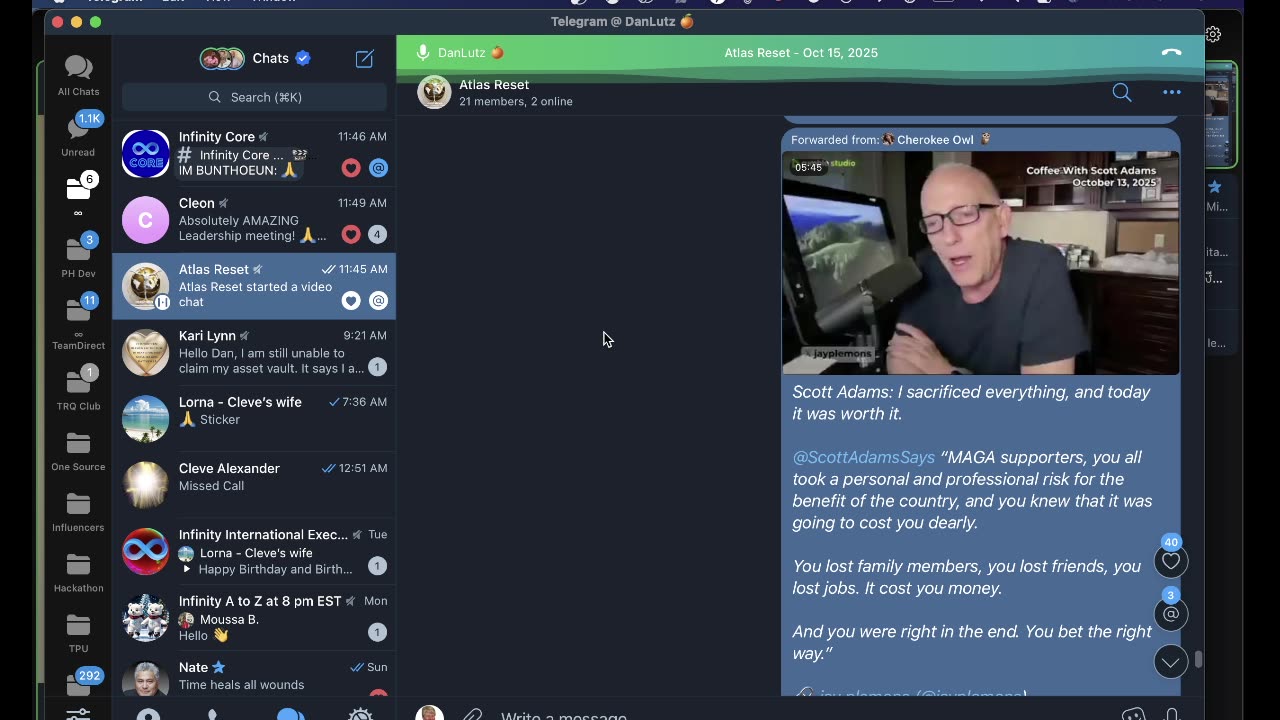Click blue star in background window

pos(1215,187)
